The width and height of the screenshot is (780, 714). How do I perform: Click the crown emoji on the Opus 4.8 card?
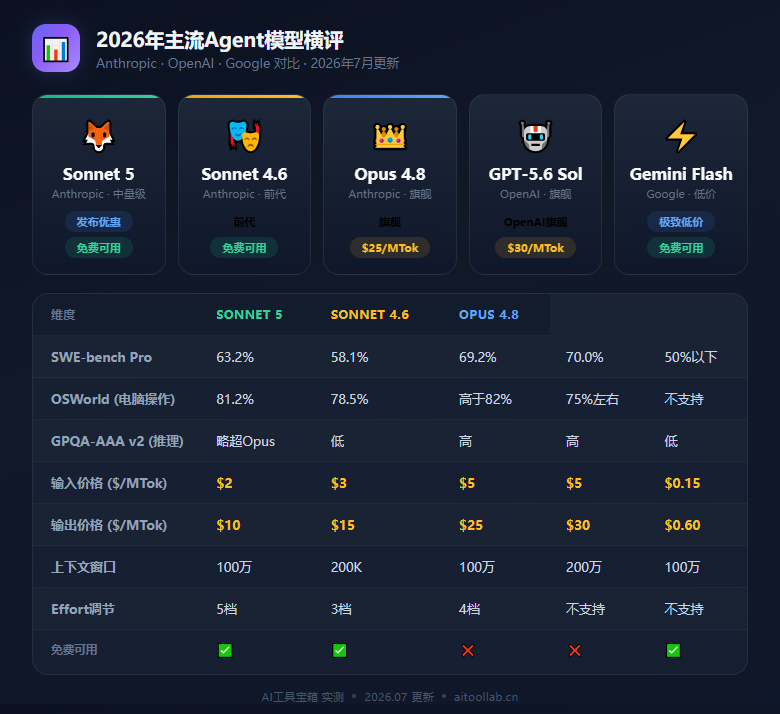(390, 136)
